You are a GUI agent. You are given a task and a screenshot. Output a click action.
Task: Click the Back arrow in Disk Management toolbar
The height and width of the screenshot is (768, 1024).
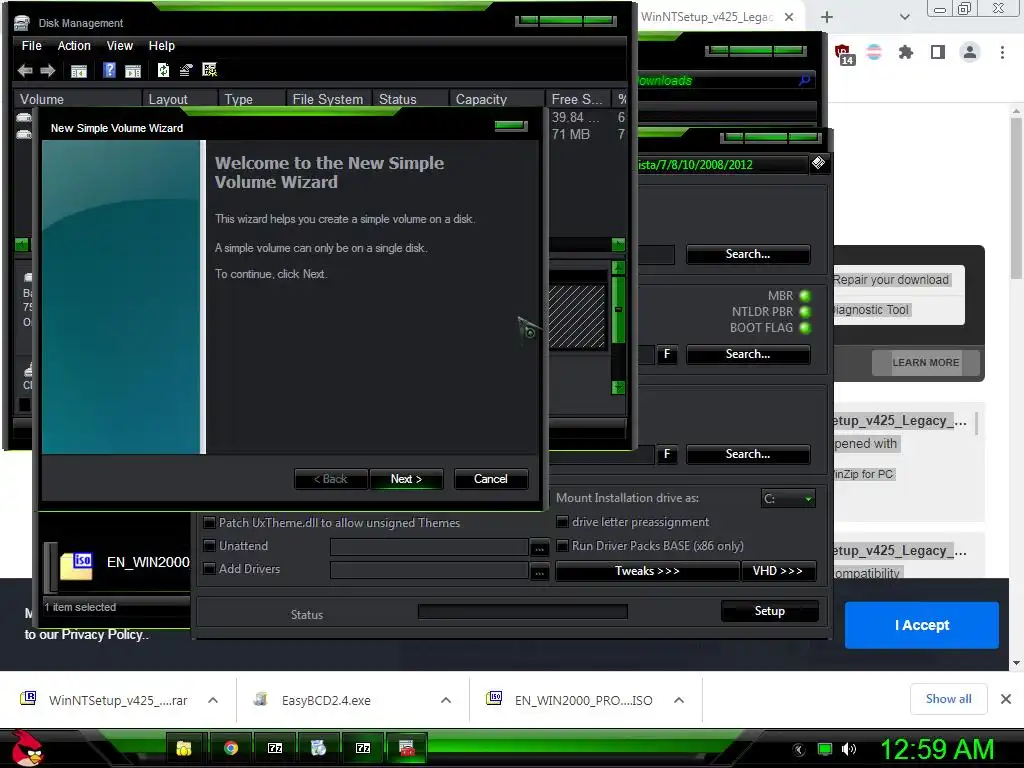(25, 70)
